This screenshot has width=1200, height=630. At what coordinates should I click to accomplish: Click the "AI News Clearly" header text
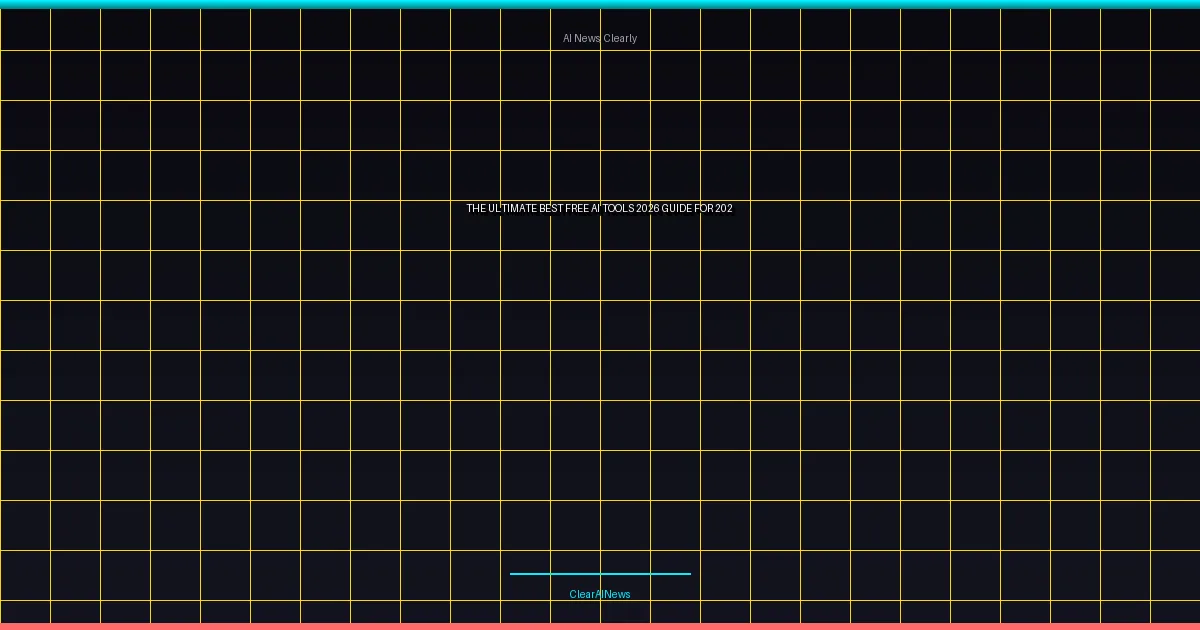(x=600, y=38)
